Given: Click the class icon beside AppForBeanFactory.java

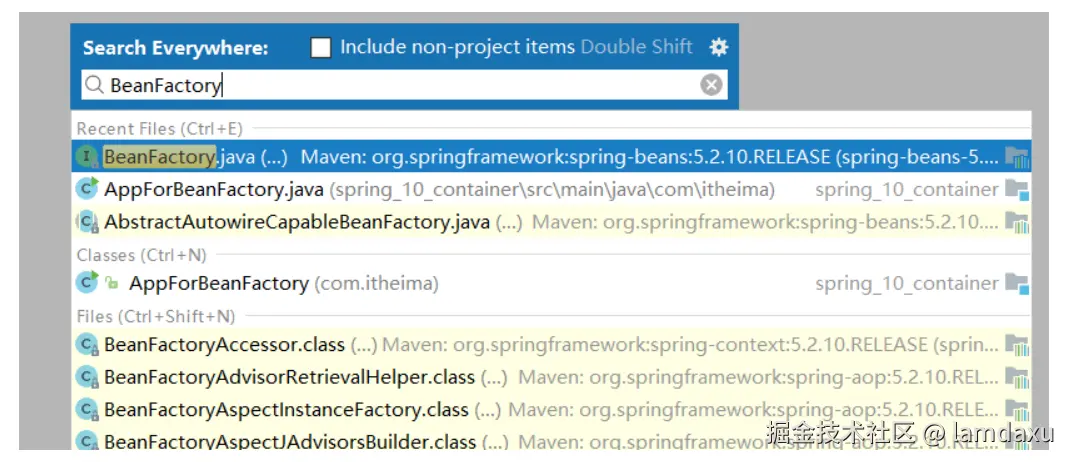Looking at the screenshot, I should [x=87, y=189].
